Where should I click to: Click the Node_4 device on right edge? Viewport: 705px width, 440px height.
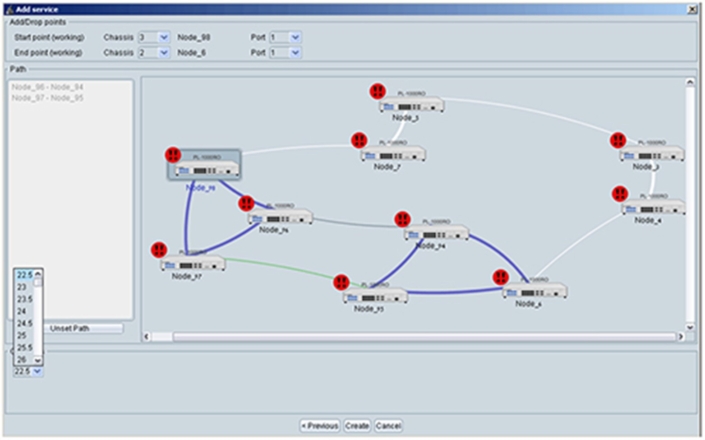[x=652, y=207]
